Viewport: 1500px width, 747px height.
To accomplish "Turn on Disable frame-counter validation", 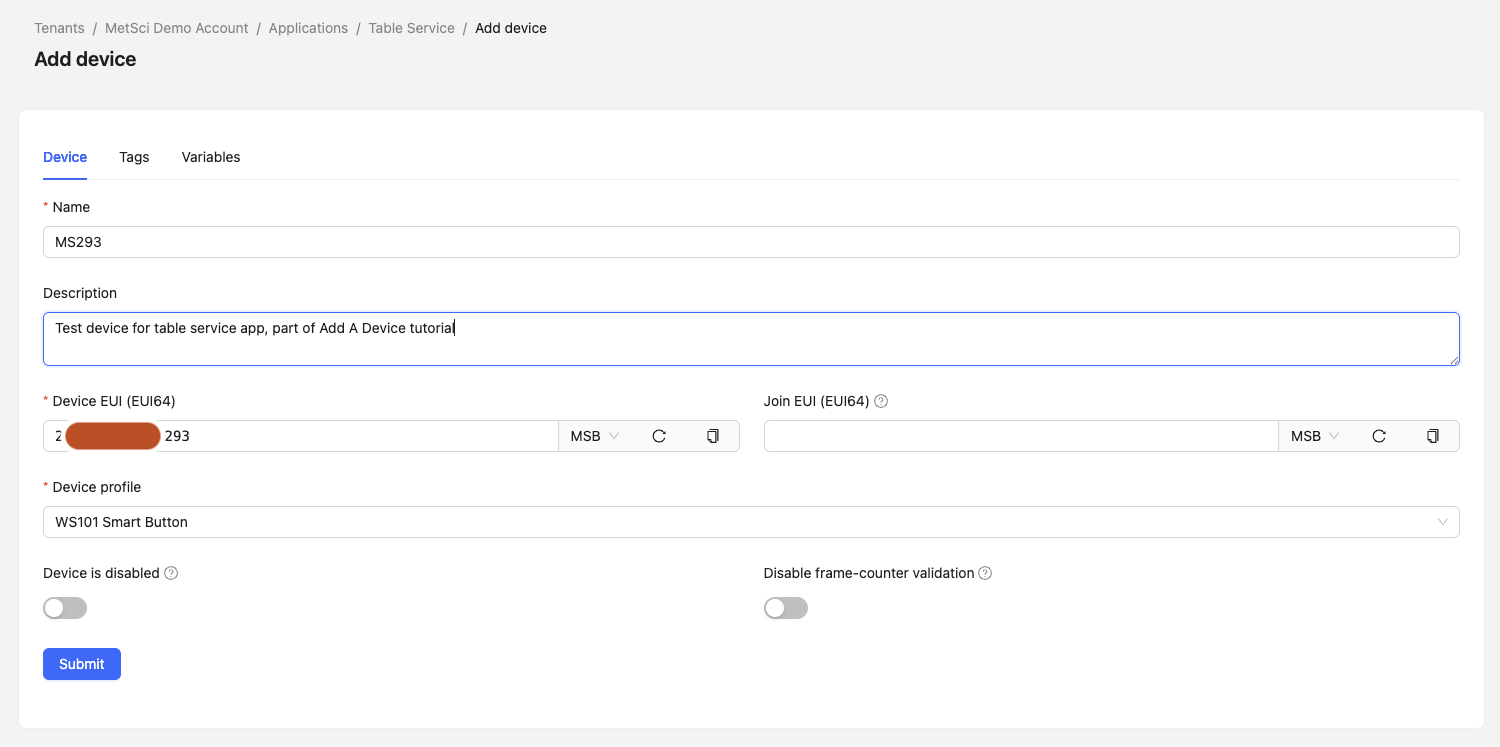I will coord(785,607).
